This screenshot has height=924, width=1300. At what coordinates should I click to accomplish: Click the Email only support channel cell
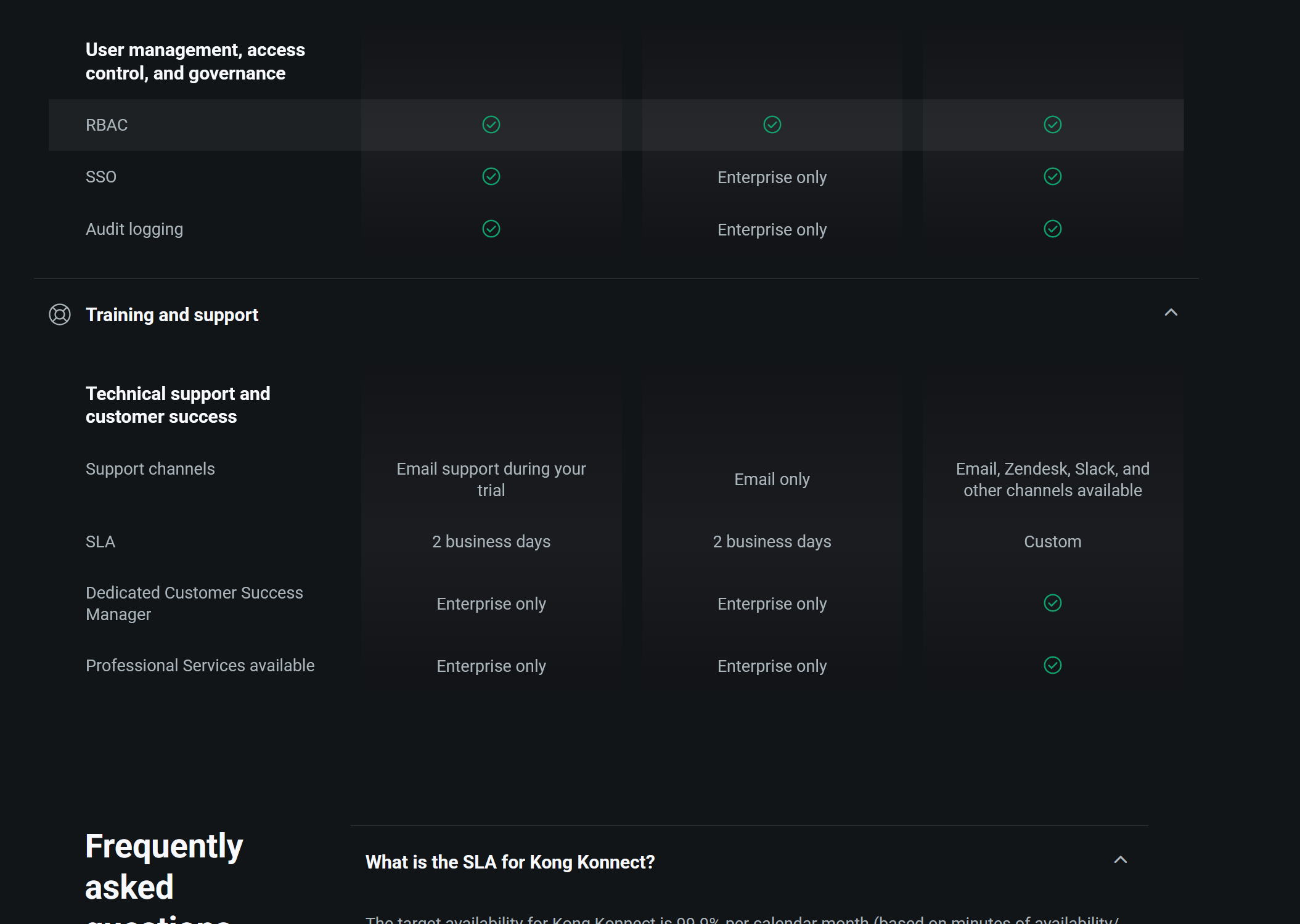[x=772, y=480]
